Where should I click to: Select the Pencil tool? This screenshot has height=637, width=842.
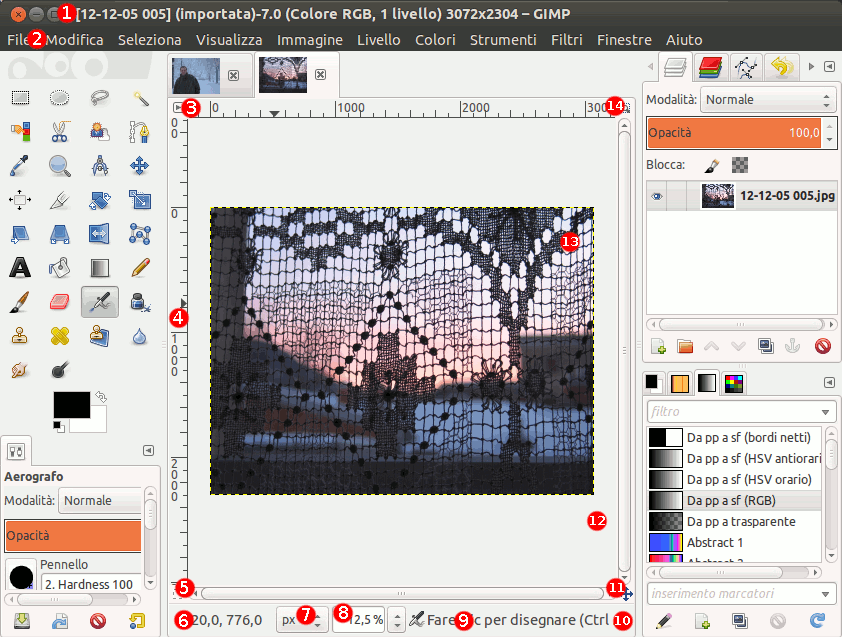[140, 267]
